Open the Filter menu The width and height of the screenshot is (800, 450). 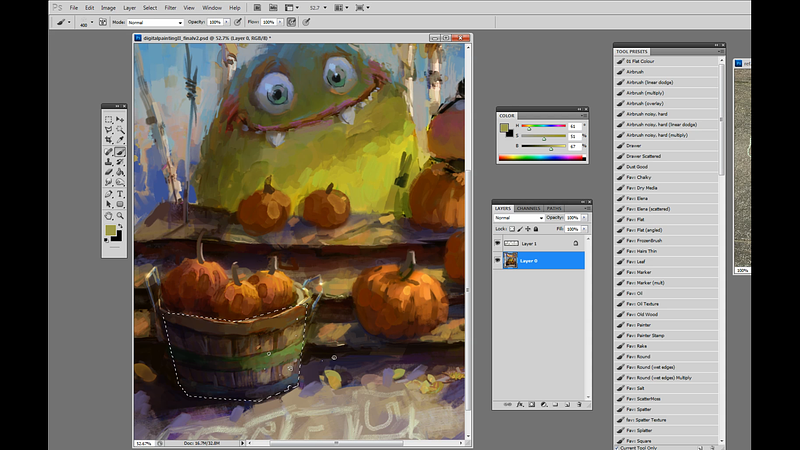tap(170, 8)
